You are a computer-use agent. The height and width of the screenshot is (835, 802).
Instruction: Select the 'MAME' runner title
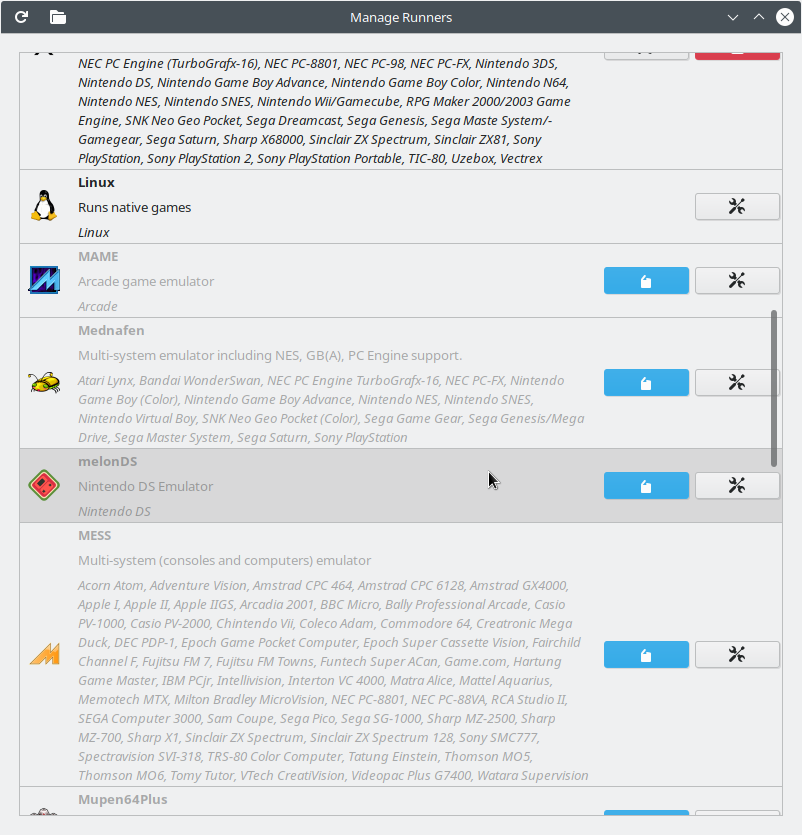click(x=99, y=256)
